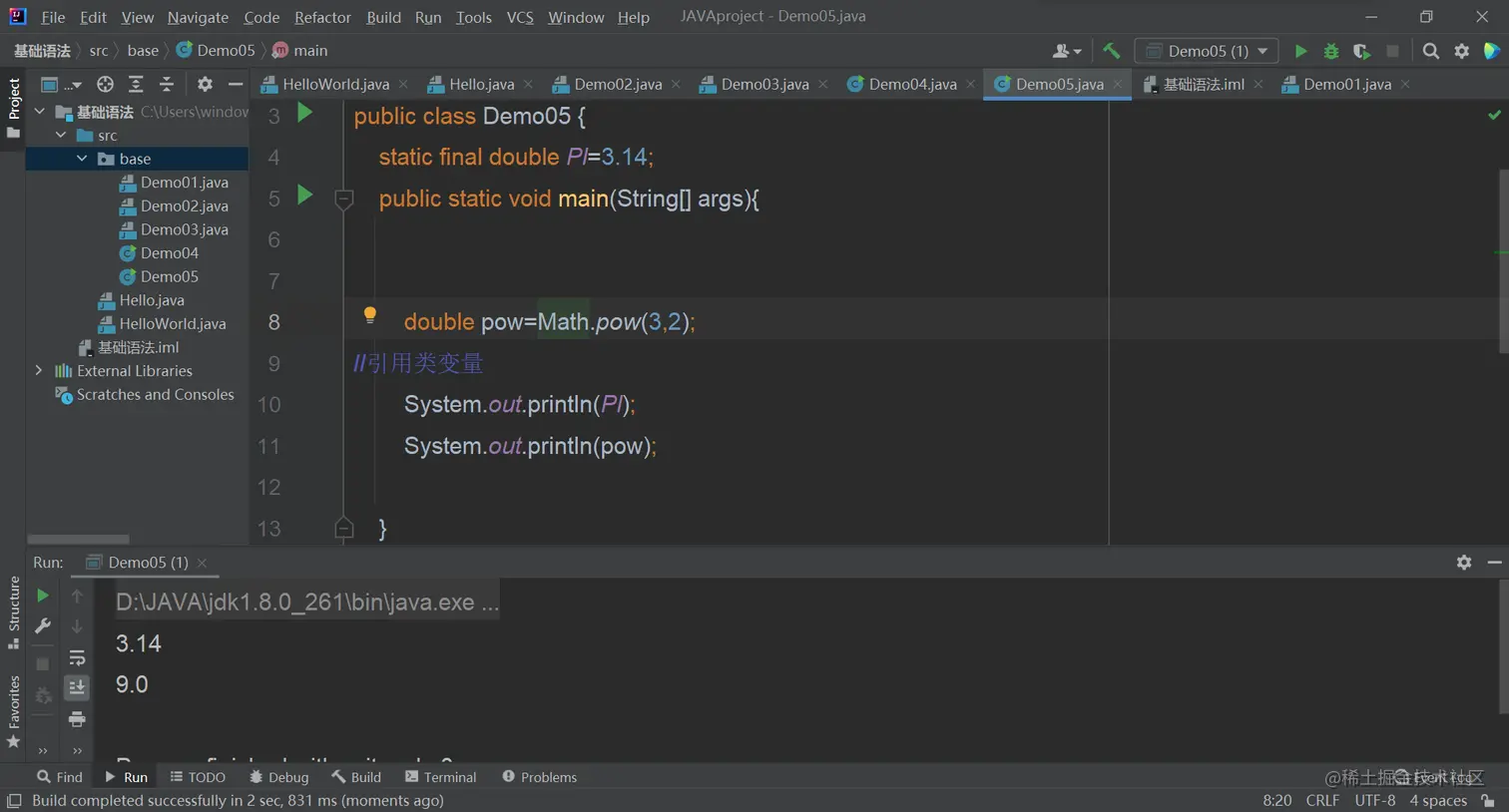
Task: Click the 8:20 caret position indicator
Action: [1277, 801]
